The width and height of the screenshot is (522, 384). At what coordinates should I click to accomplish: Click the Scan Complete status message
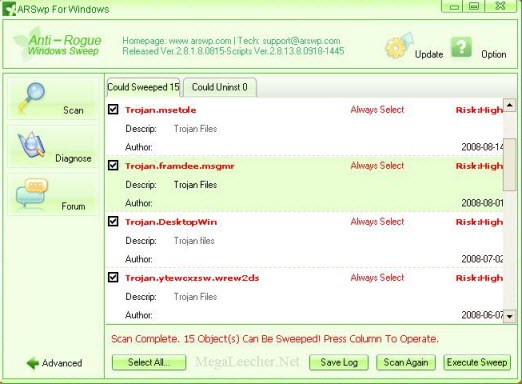coord(275,339)
